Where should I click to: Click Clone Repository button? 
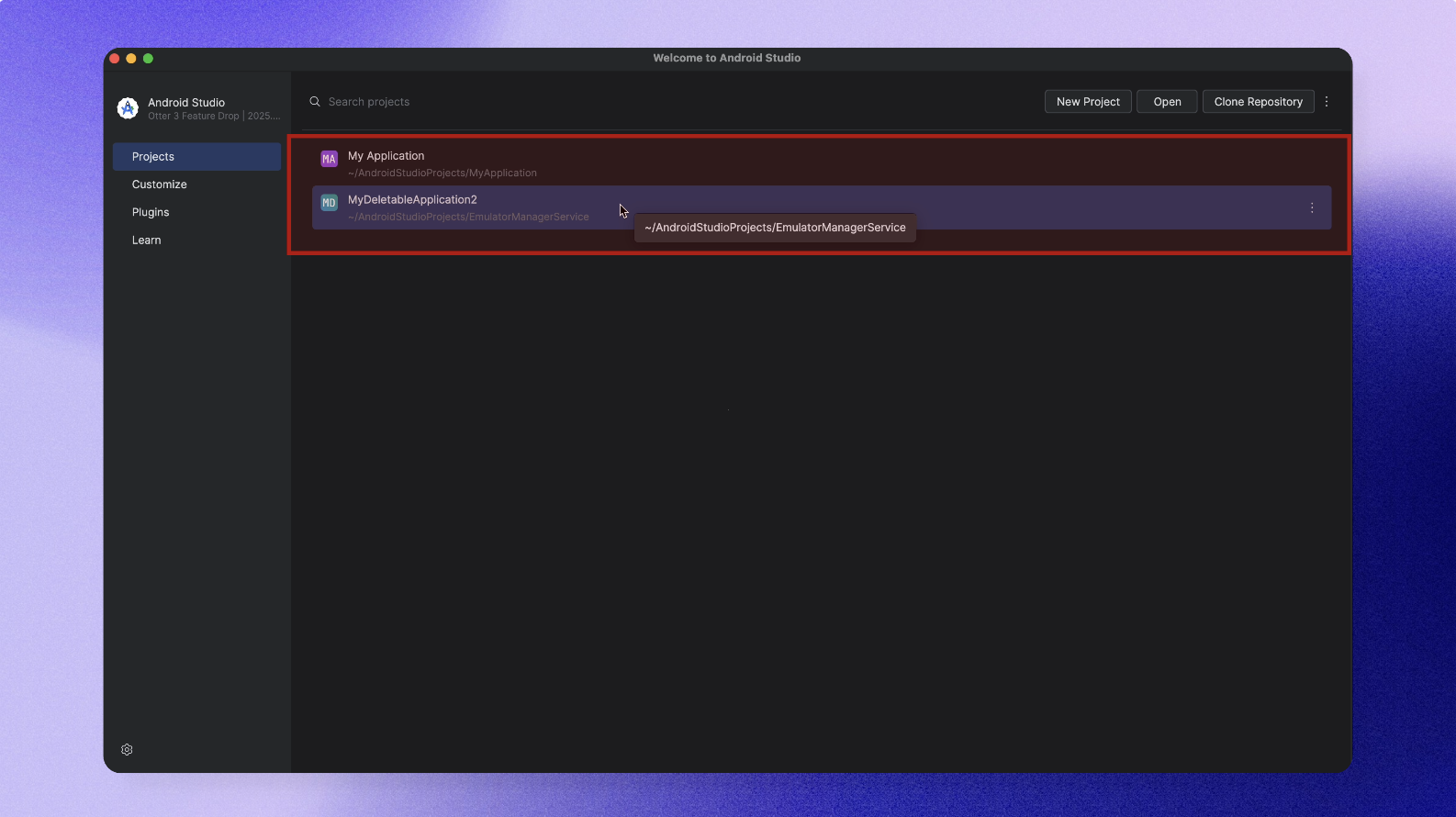1258,102
